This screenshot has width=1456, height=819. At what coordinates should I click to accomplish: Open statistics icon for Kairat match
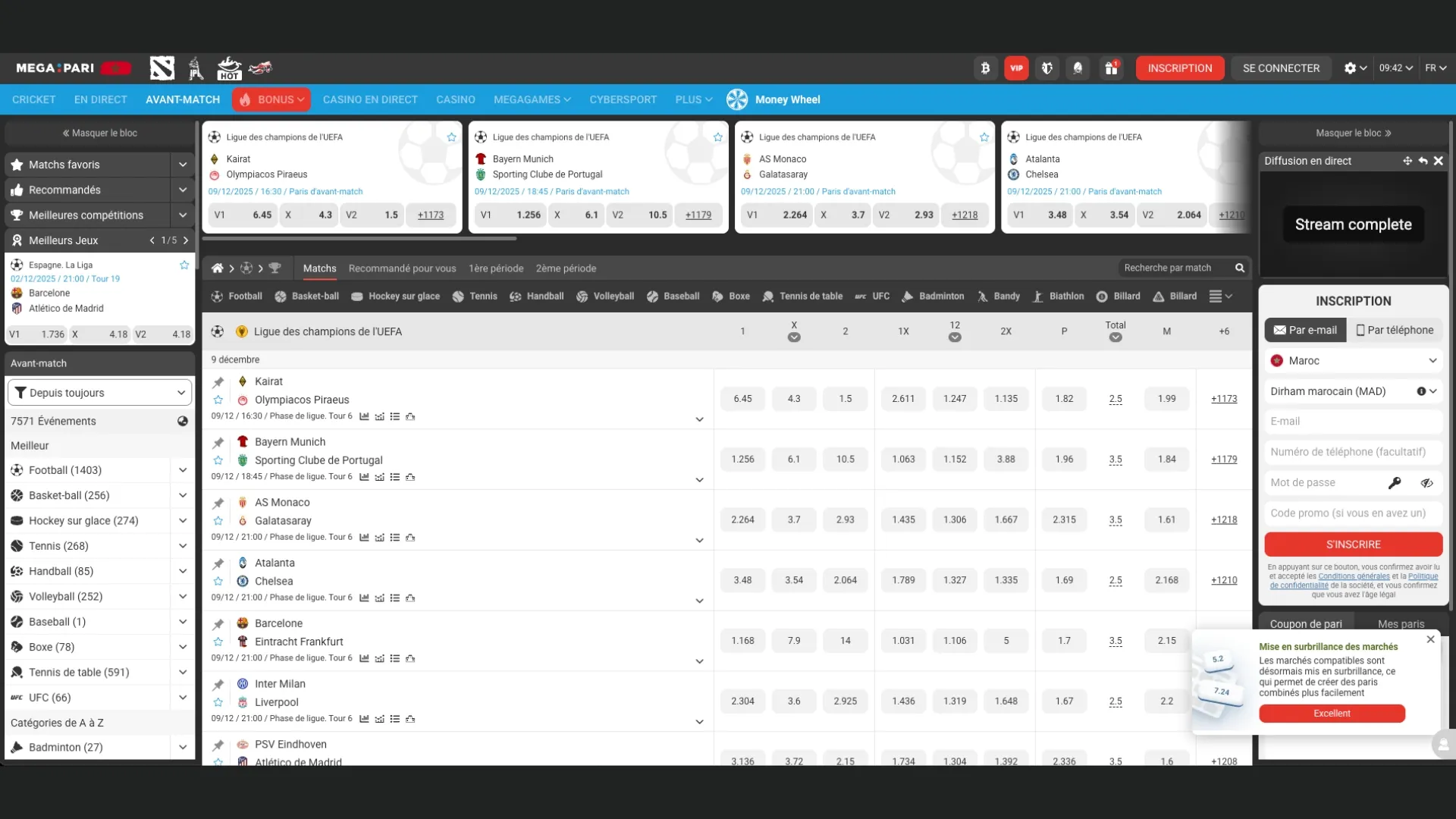click(x=364, y=416)
